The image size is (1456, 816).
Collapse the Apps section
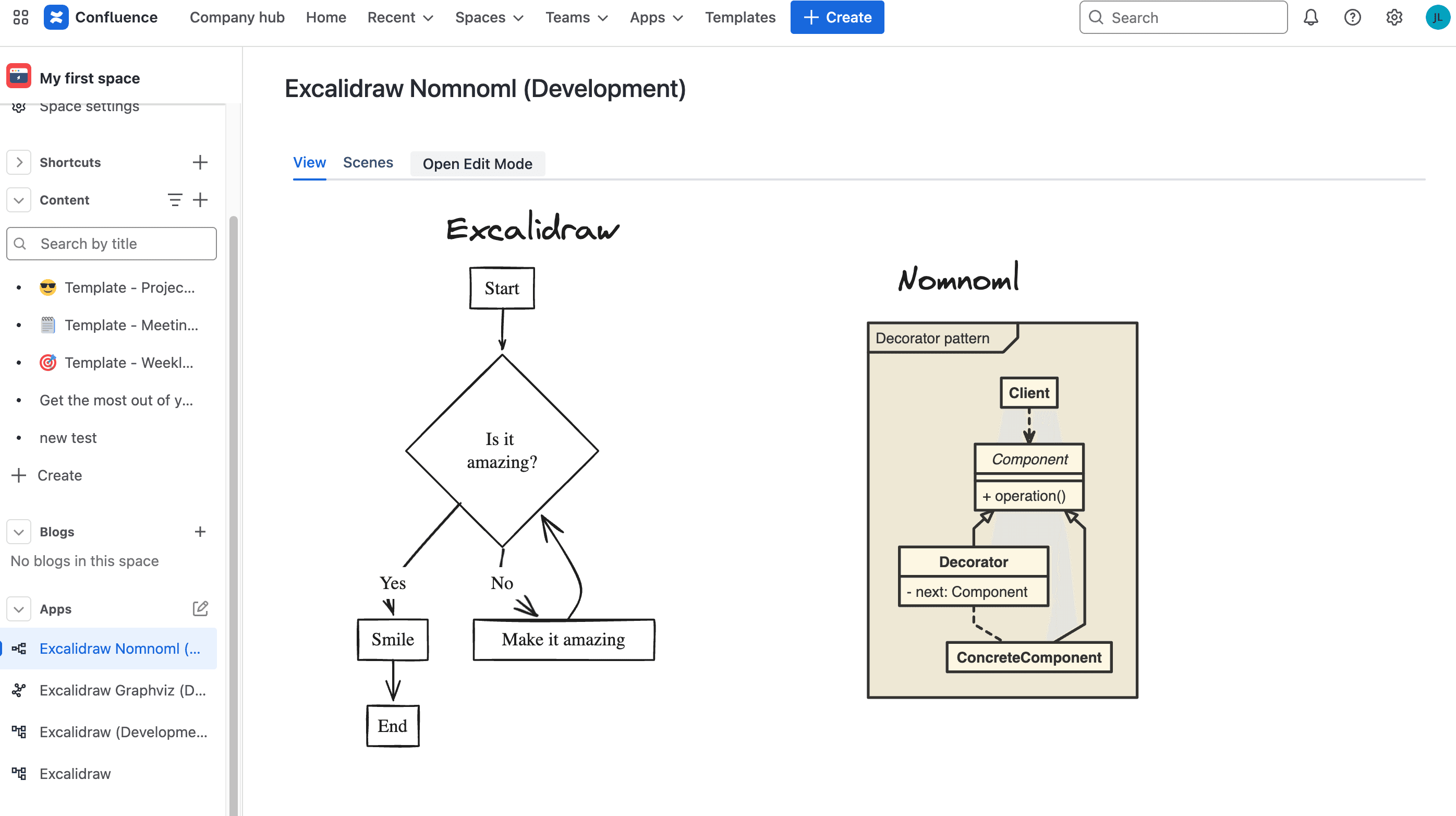coord(19,609)
